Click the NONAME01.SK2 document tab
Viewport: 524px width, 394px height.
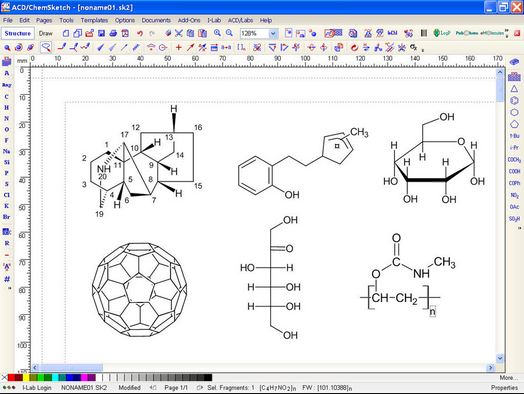pyautogui.click(x=84, y=388)
